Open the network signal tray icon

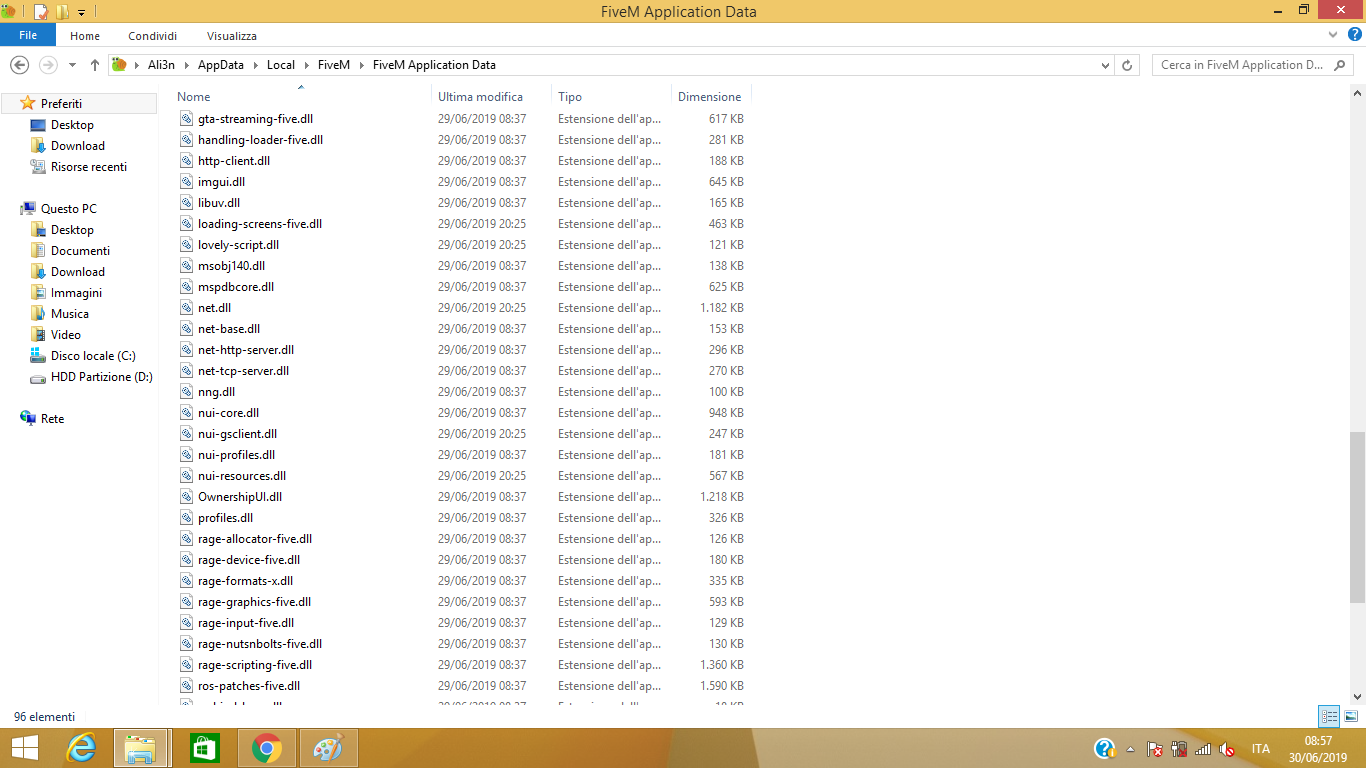pos(1203,749)
